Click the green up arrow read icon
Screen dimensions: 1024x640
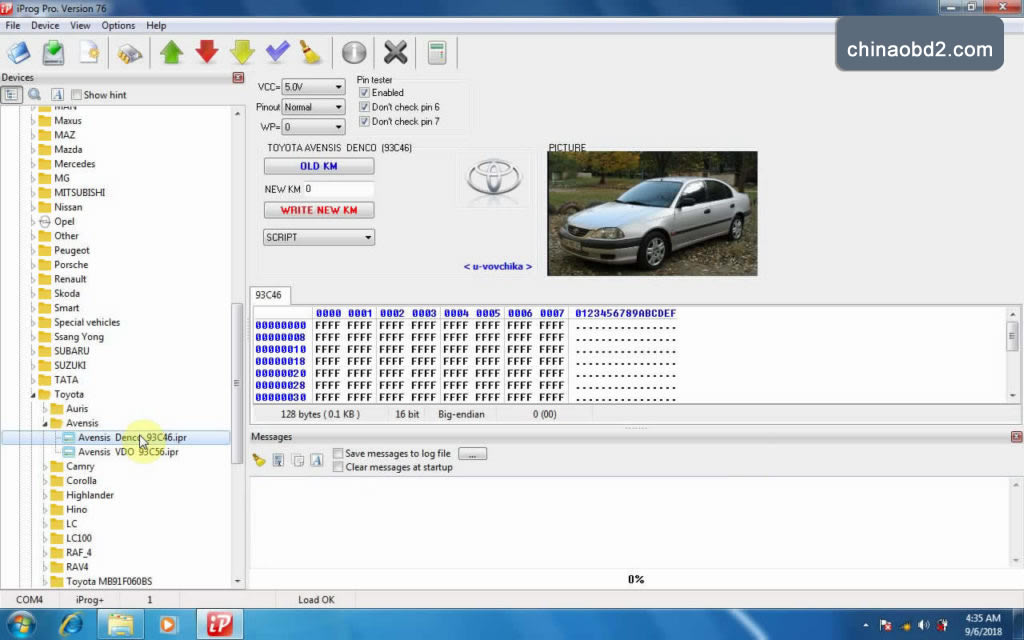171,52
